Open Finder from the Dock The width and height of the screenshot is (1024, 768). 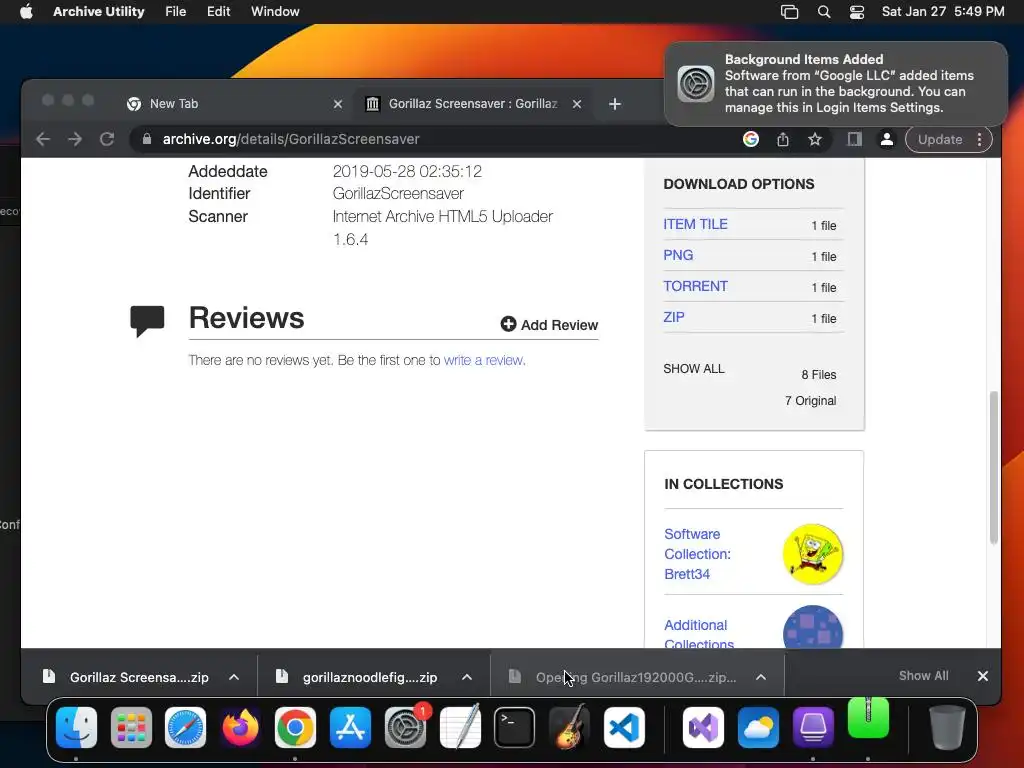pos(76,727)
